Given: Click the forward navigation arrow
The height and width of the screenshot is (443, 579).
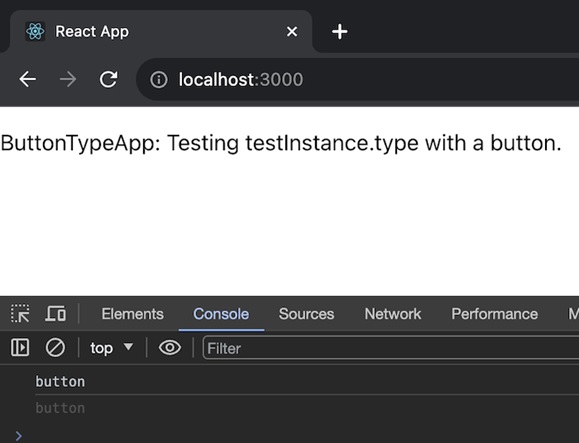Looking at the screenshot, I should click(68, 79).
